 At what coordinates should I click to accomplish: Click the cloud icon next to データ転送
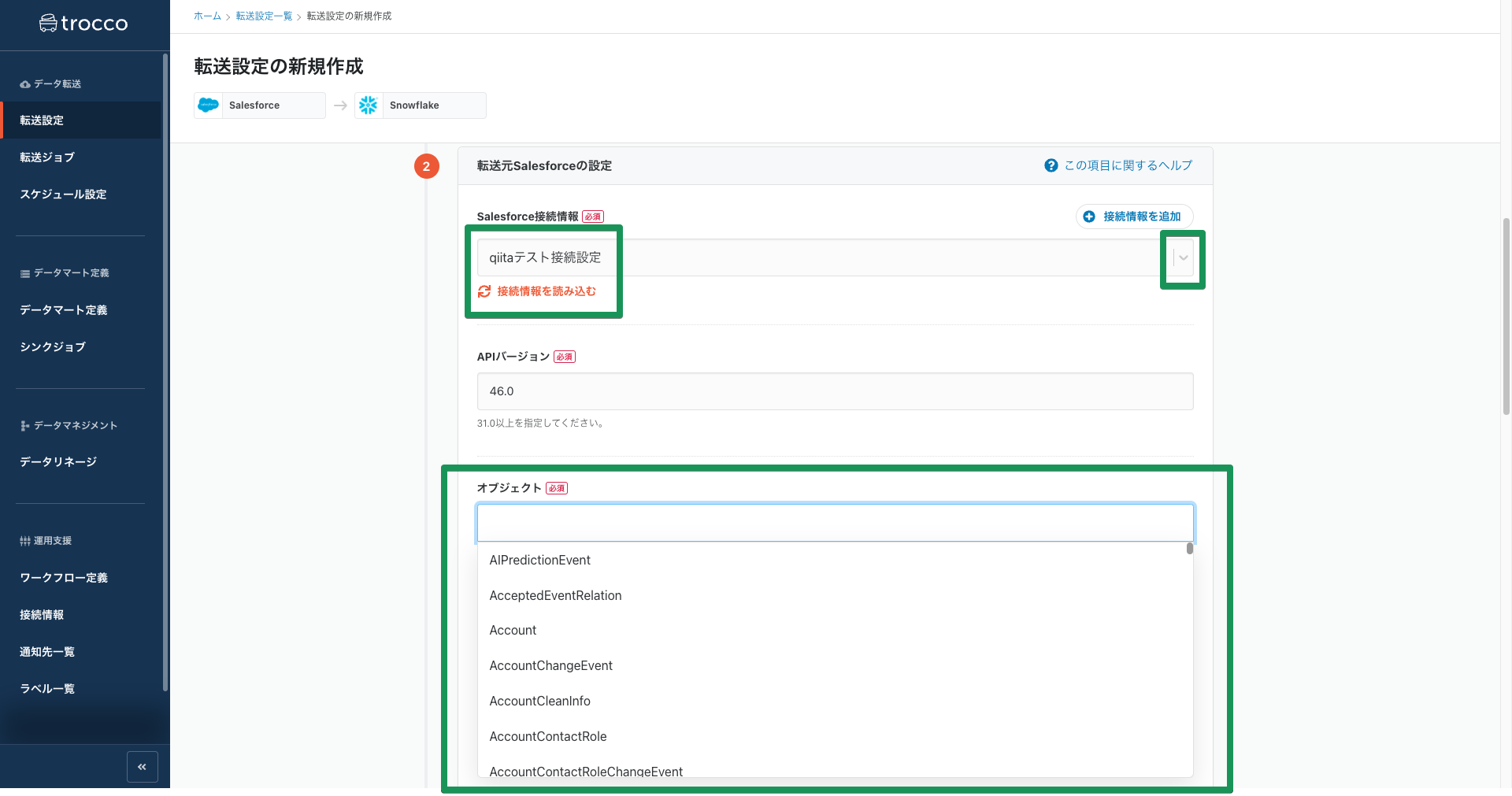click(25, 84)
